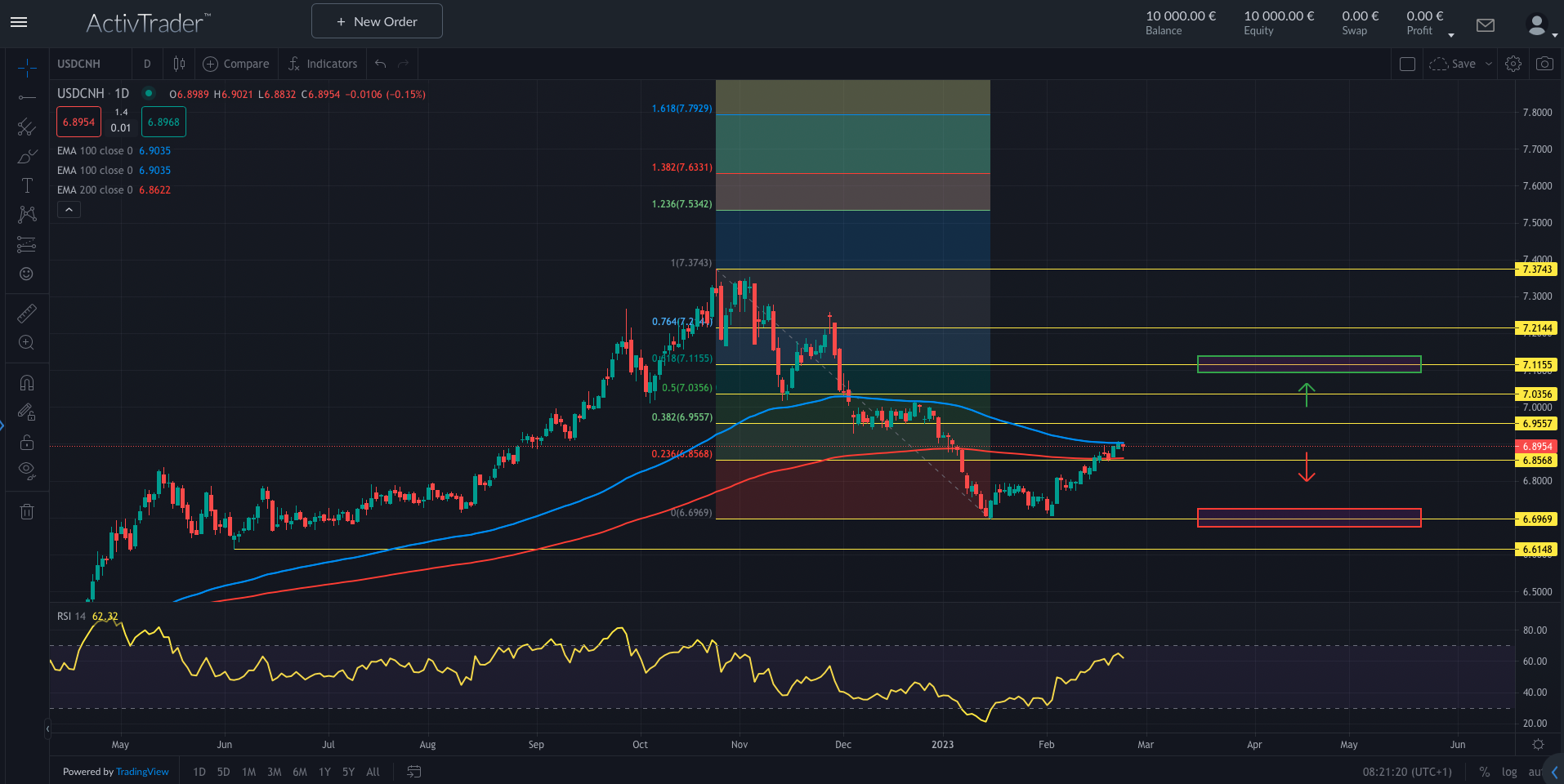The width and height of the screenshot is (1564, 784).
Task: Open the Save dropdown chevron
Action: [x=1489, y=64]
